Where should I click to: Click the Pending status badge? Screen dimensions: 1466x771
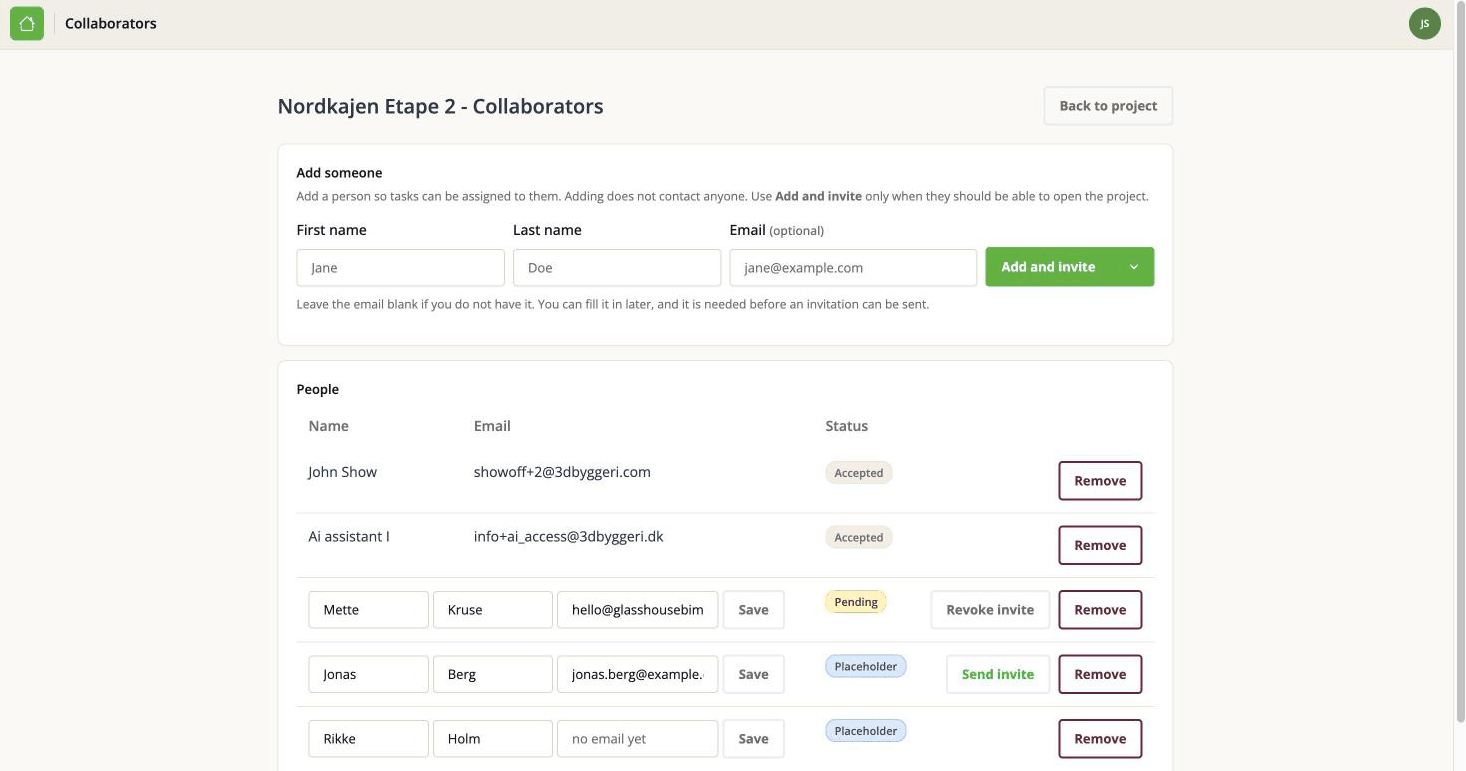[856, 602]
